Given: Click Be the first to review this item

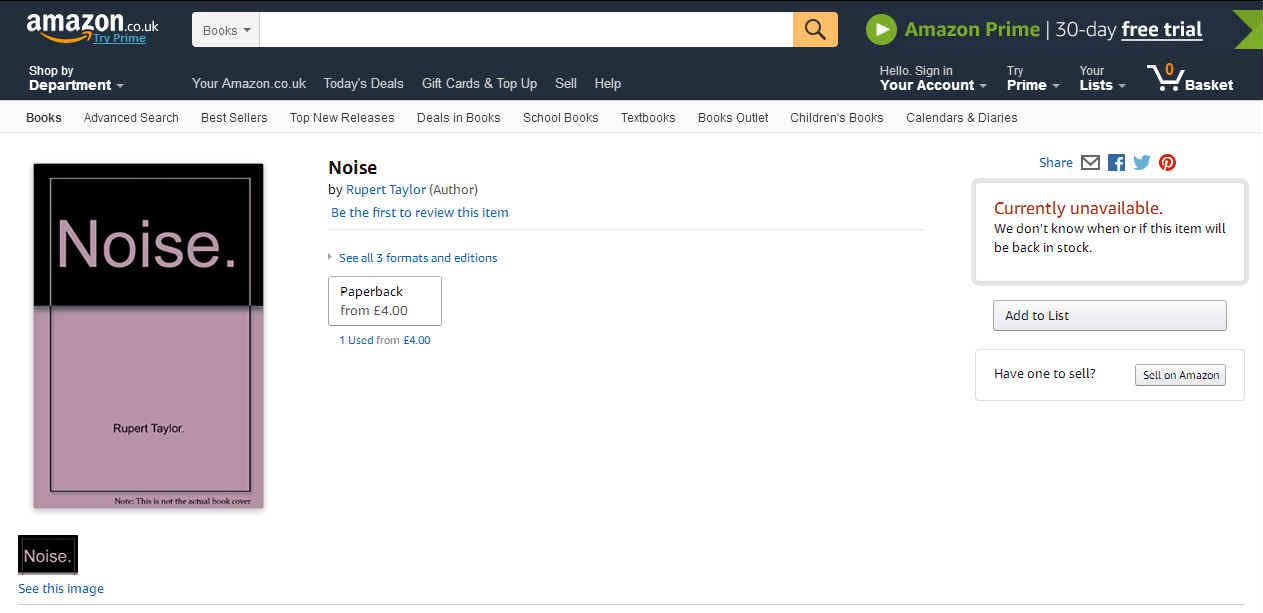Looking at the screenshot, I should 420,213.
